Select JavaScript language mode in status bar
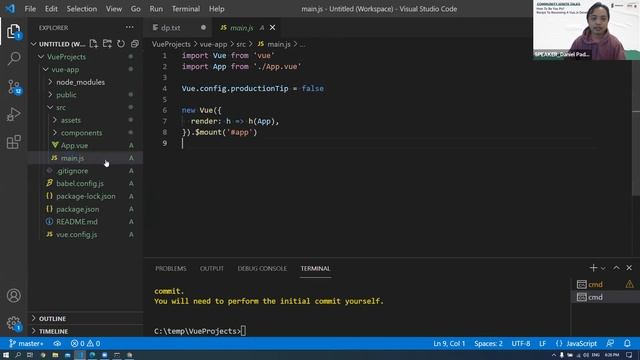Viewport: 640px width, 360px height. [x=576, y=344]
